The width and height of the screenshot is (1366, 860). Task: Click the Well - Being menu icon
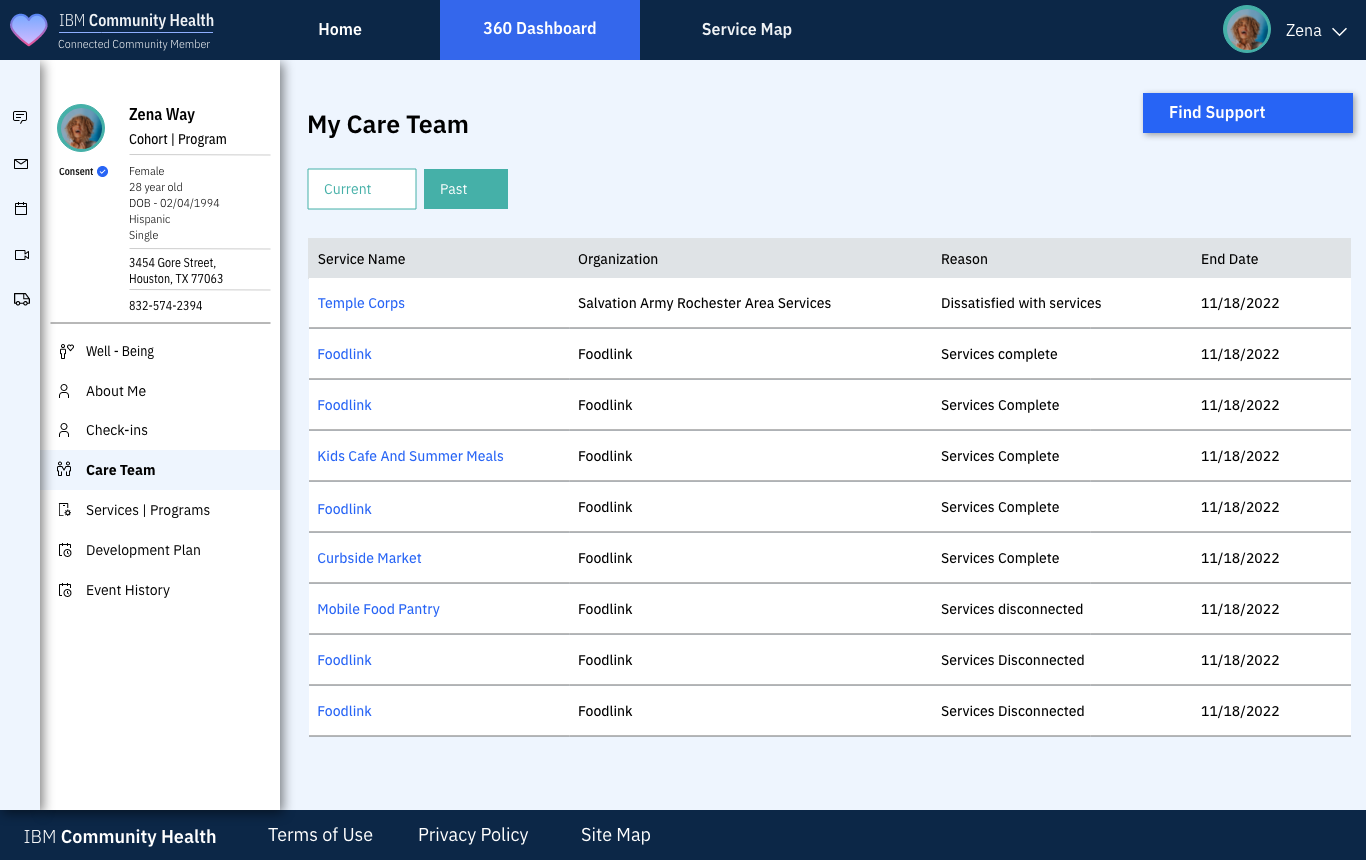(66, 351)
